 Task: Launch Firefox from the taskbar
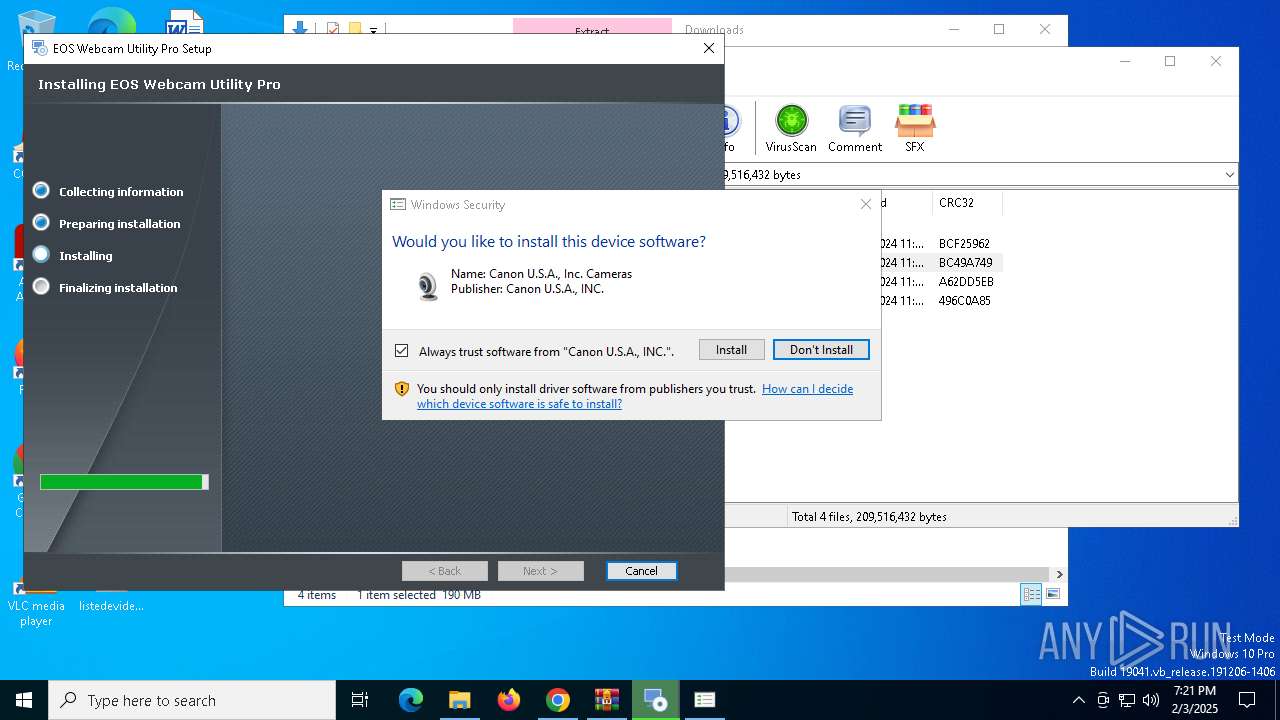[509, 700]
